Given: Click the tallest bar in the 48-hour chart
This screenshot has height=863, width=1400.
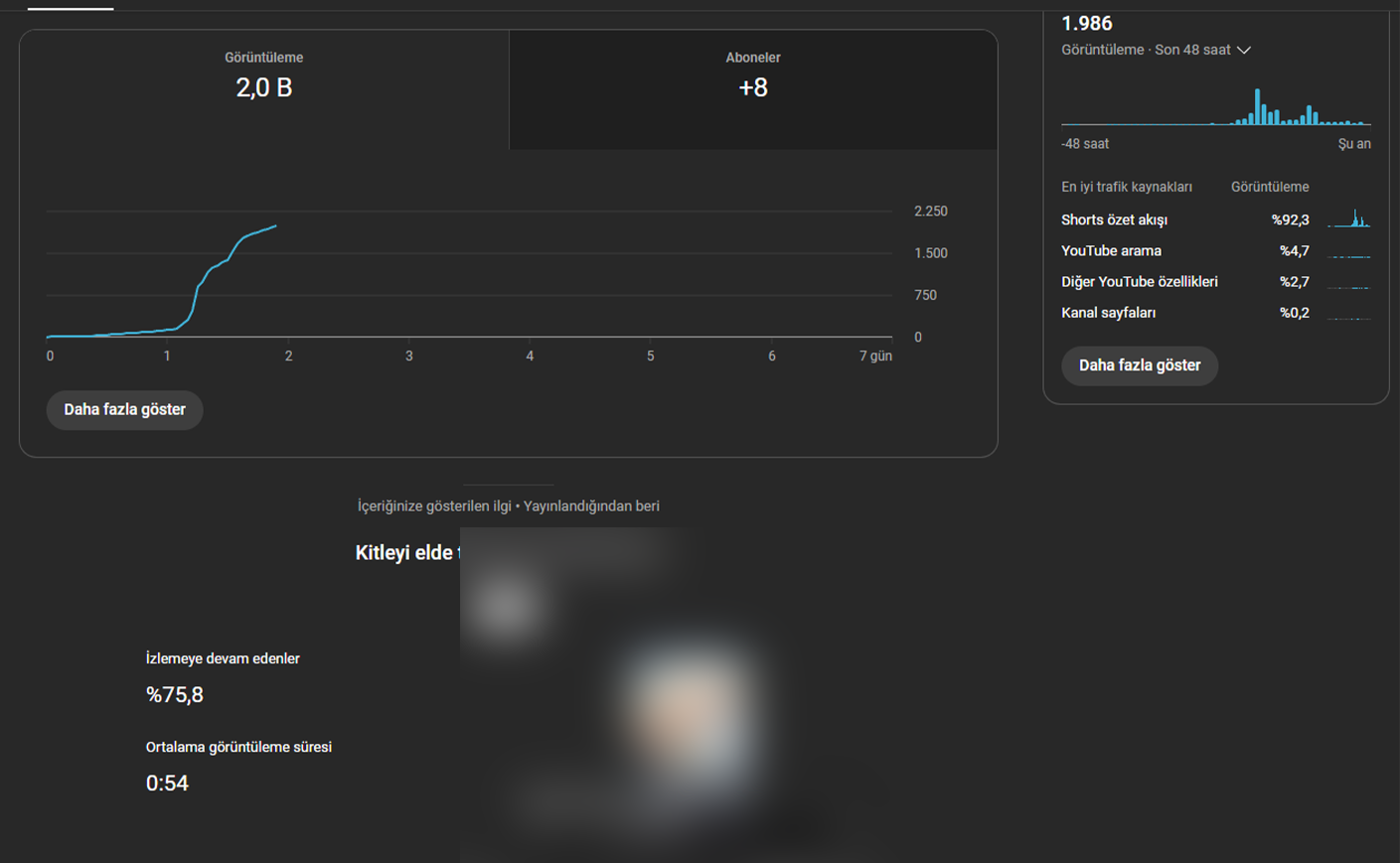Looking at the screenshot, I should 1257,107.
